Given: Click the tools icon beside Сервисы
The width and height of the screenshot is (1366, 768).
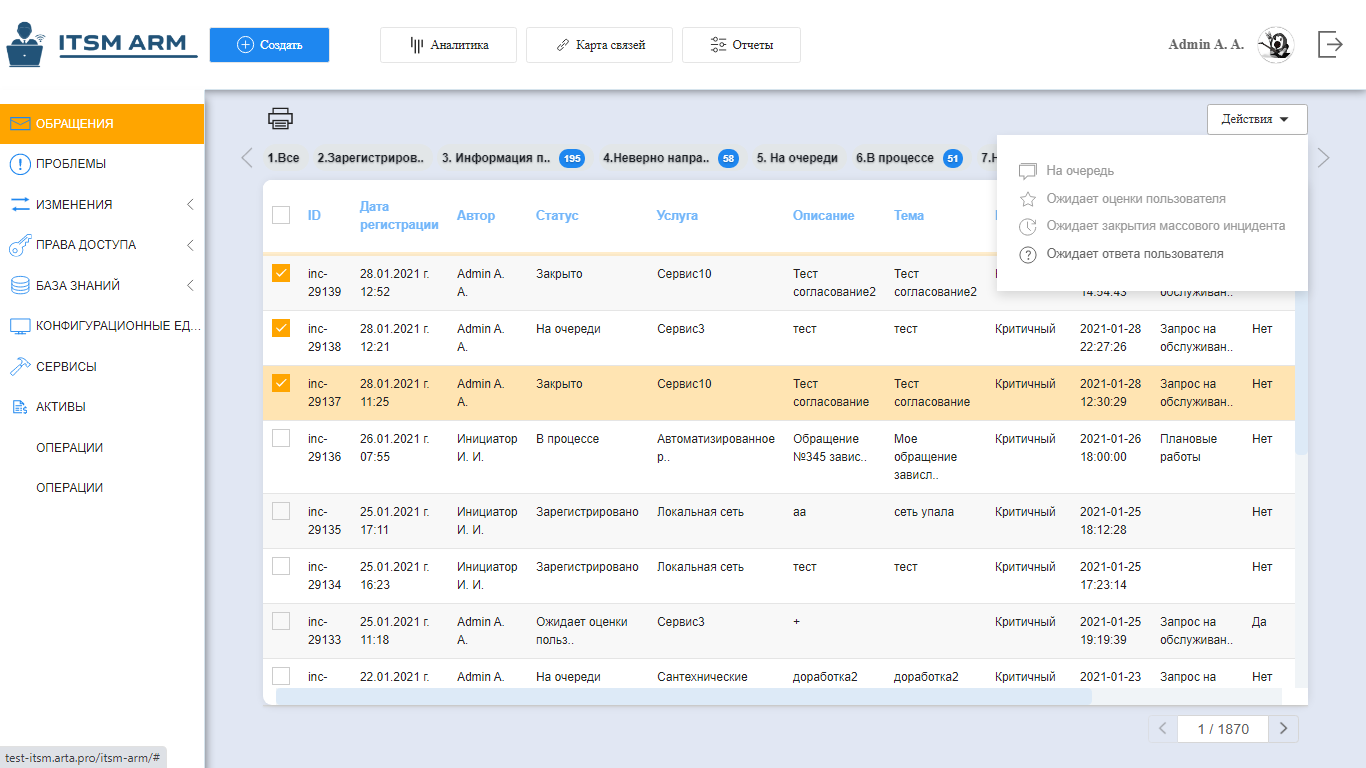Looking at the screenshot, I should pyautogui.click(x=20, y=366).
